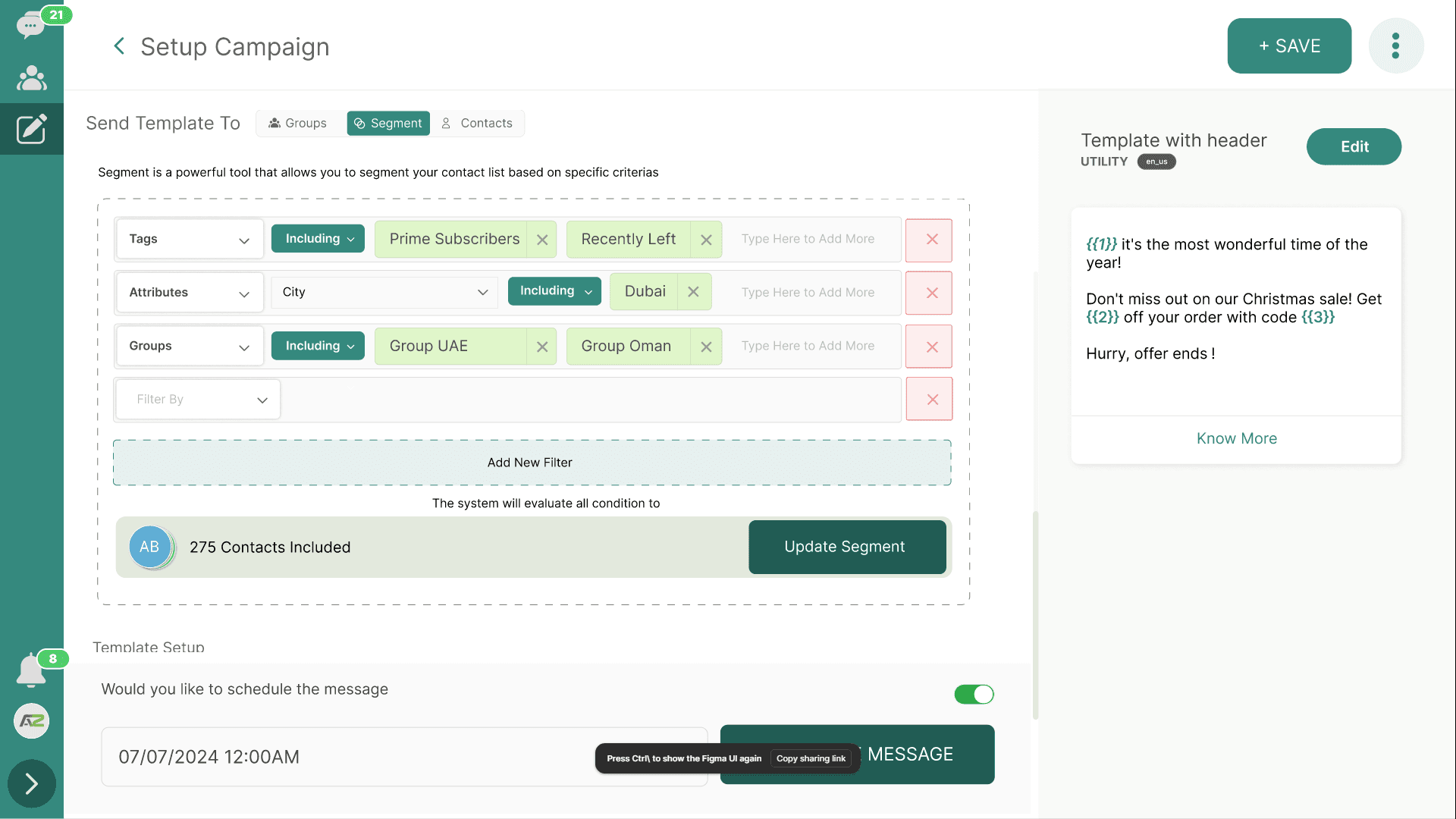Open the chat messages sidebar icon
The height and width of the screenshot is (819, 1456).
tap(30, 25)
